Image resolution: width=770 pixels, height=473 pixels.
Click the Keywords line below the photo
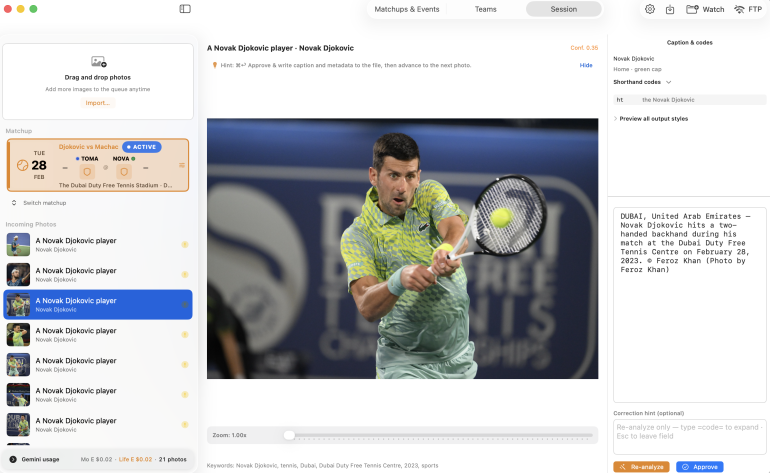click(x=322, y=465)
